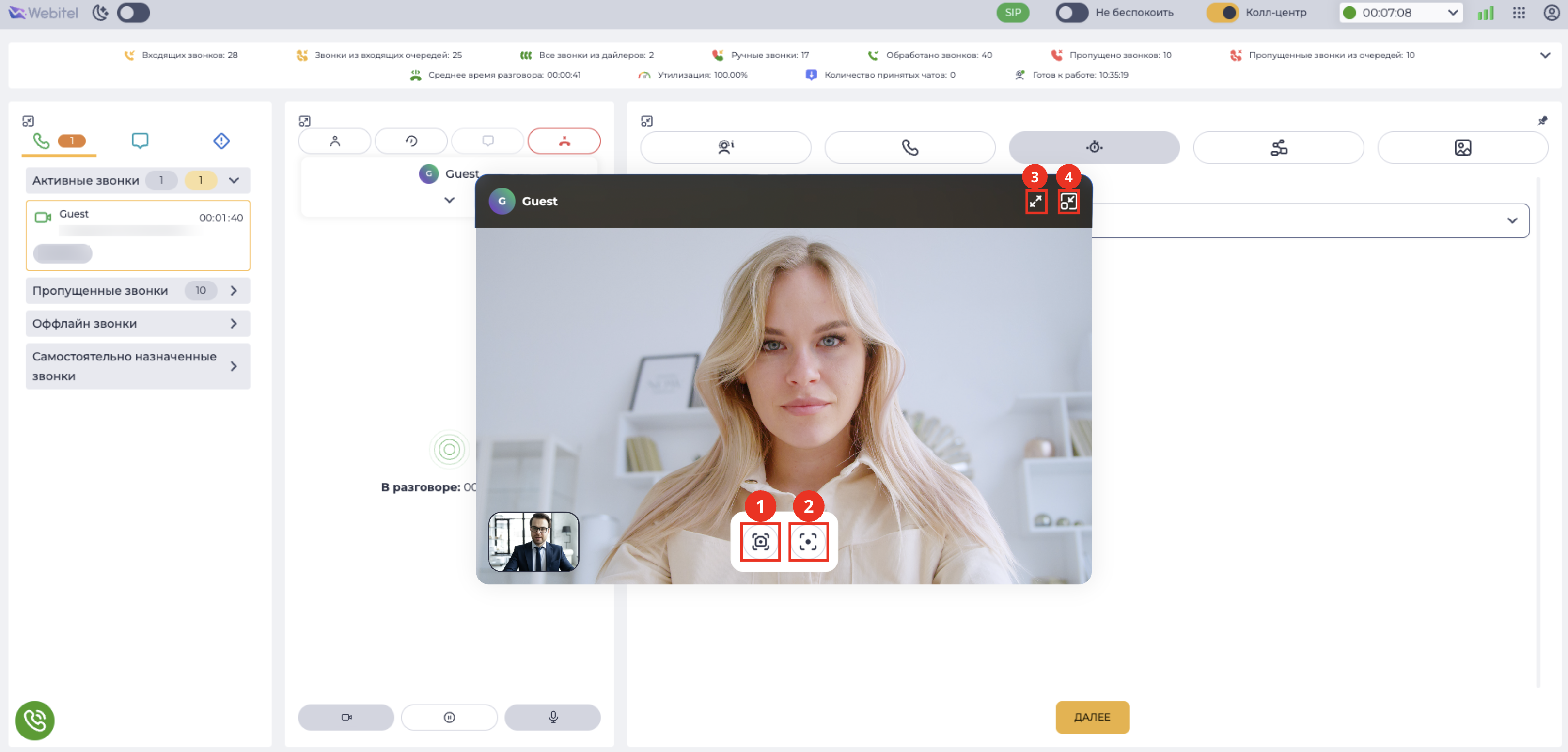Mute the microphone
This screenshot has height=752, width=1568.
[553, 717]
